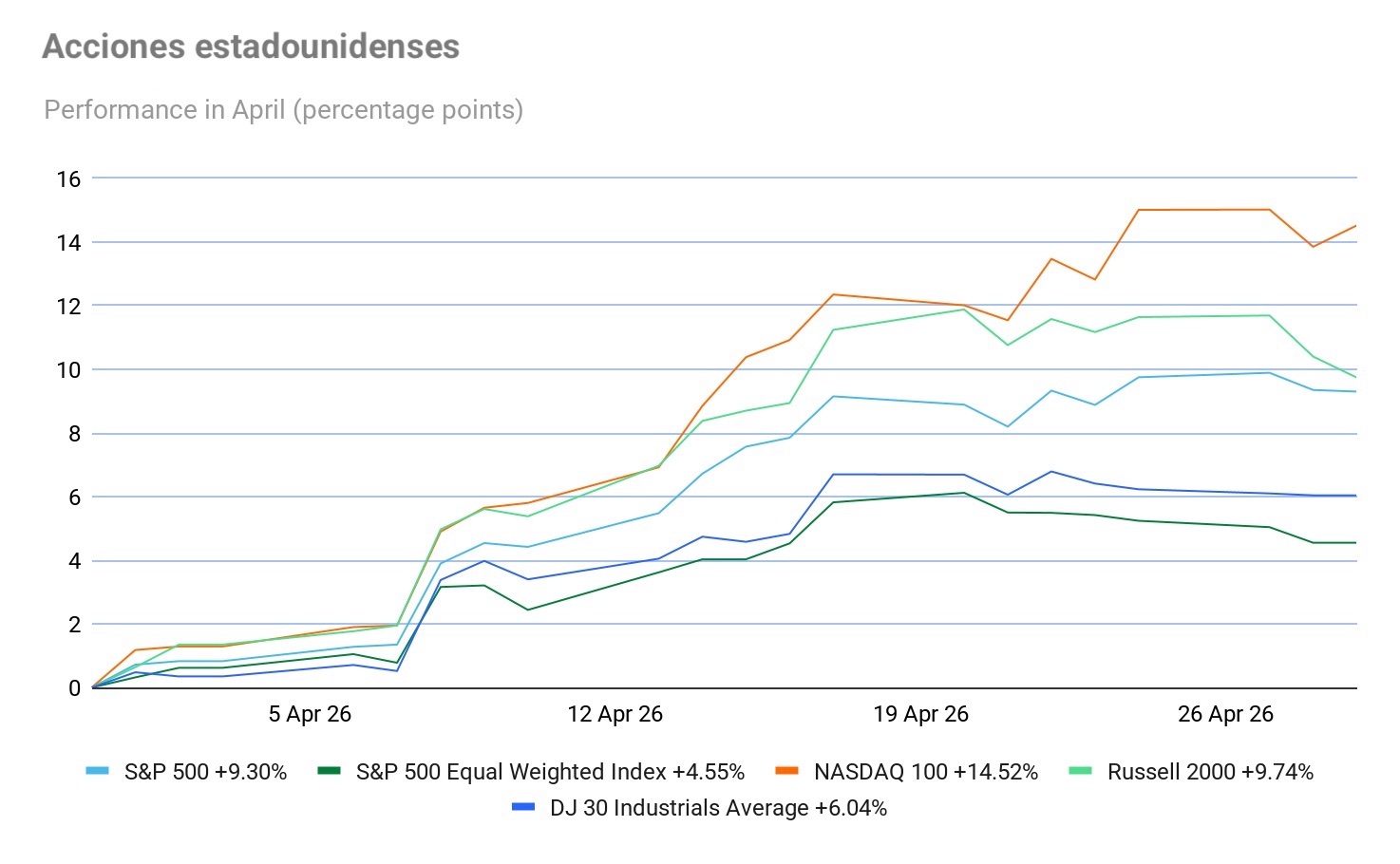The image size is (1400, 864).
Task: Select the 'S&P 500 +9.30%' legend label
Action: pos(205,772)
